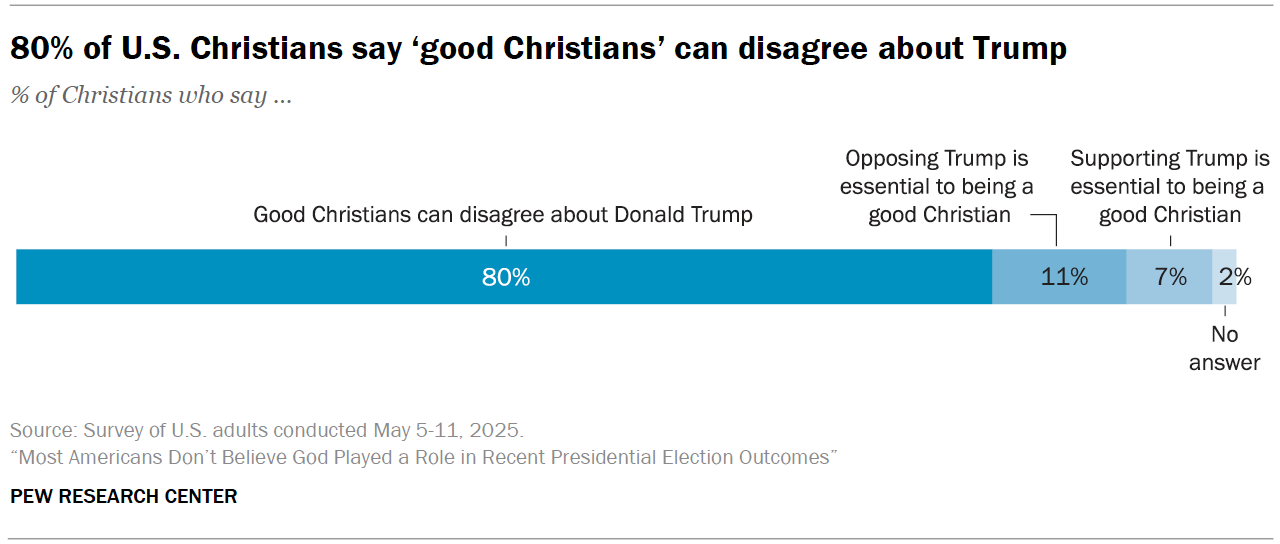The image size is (1280, 544).
Task: Click the 'Opposing Trump is essential' label
Action: pos(937,186)
